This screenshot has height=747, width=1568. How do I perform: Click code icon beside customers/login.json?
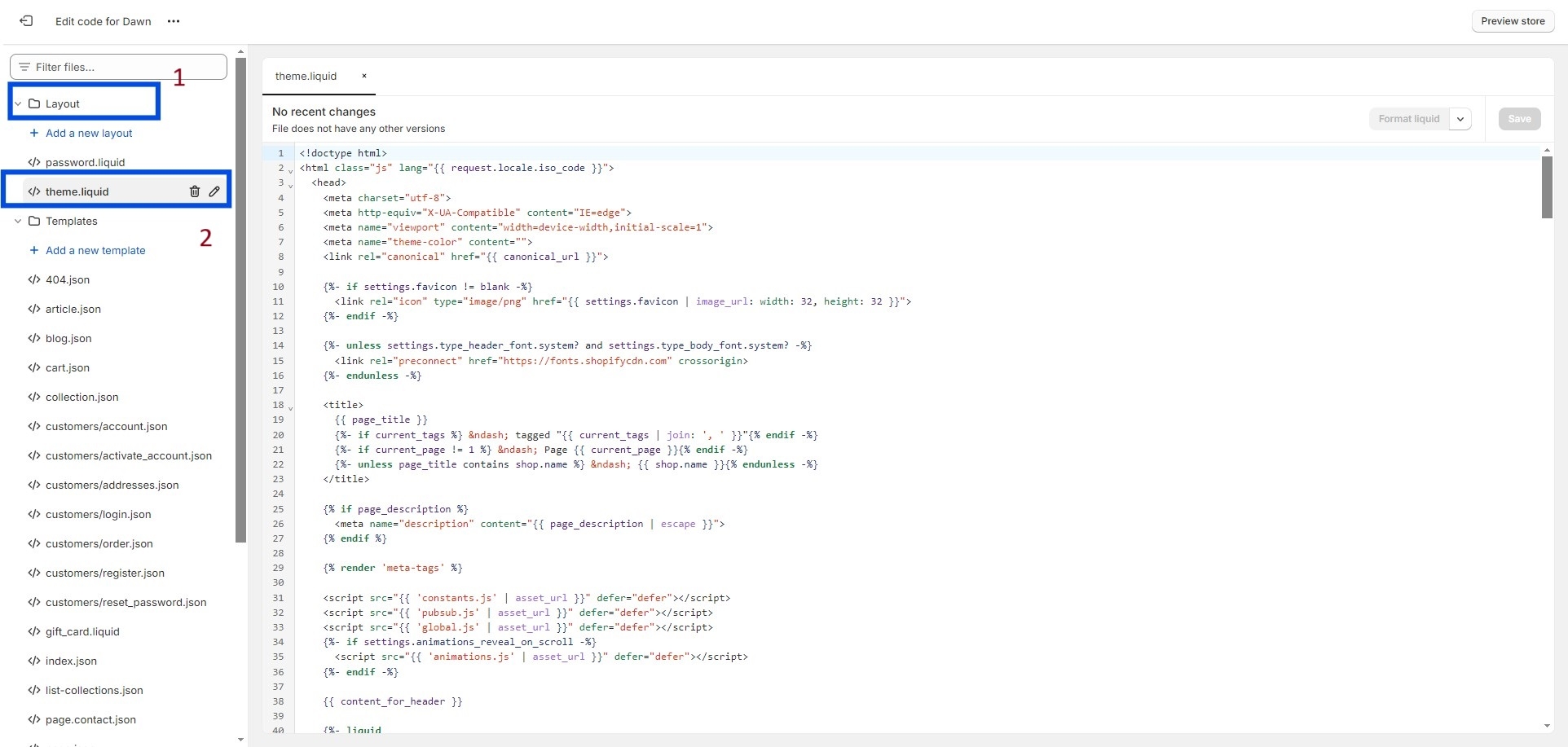tap(34, 514)
